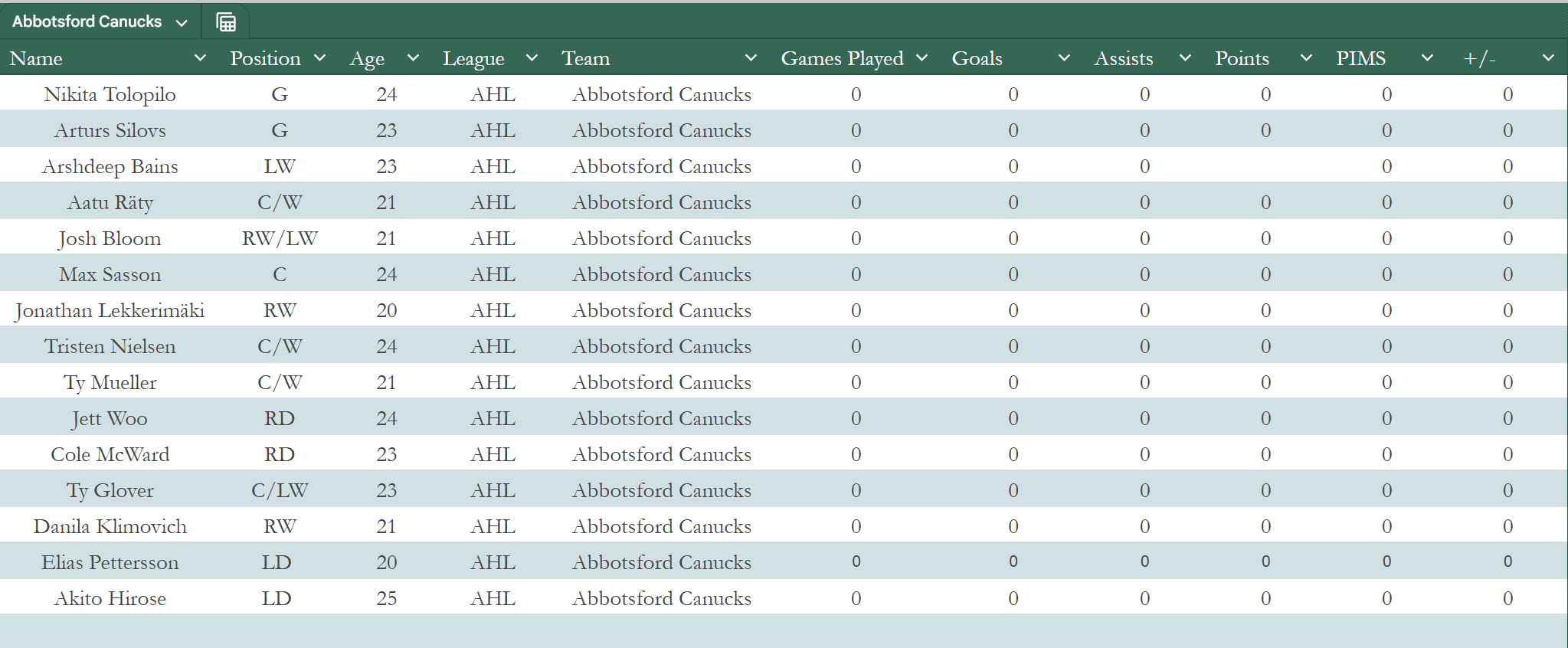Click the Age cell for Akito Hirose
The height and width of the screenshot is (648, 1568).
386,598
